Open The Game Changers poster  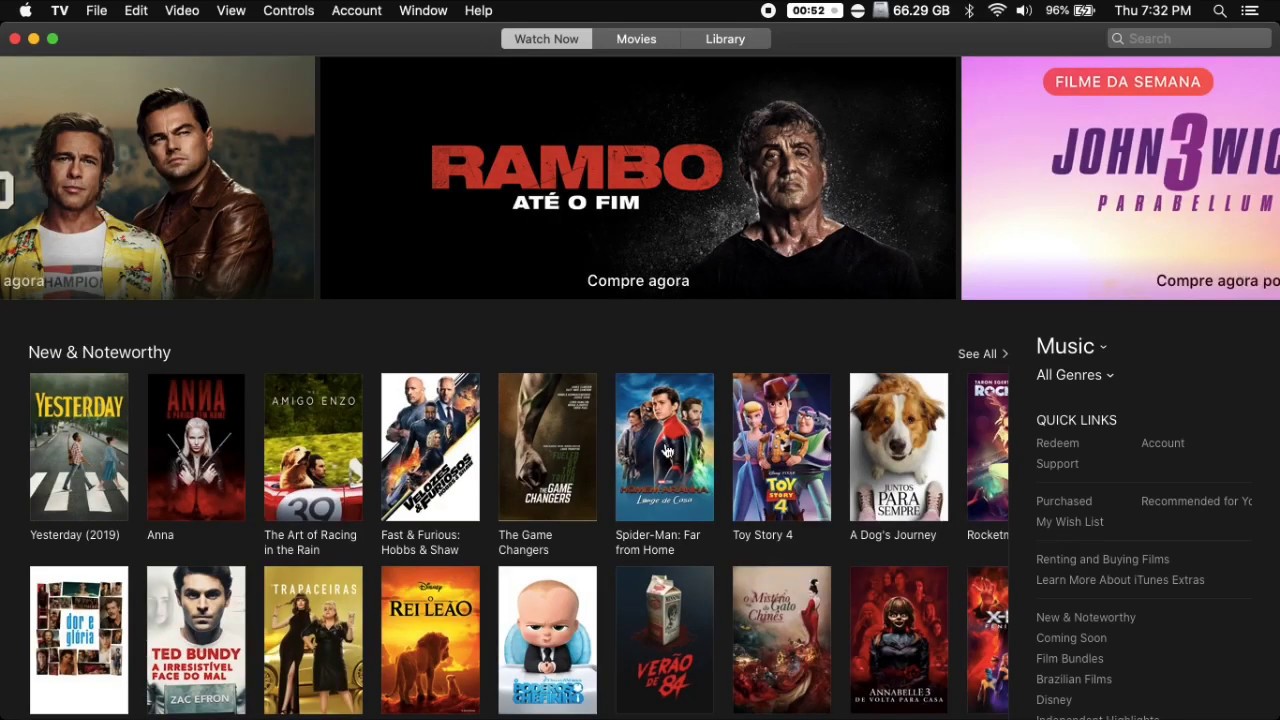tap(547, 447)
